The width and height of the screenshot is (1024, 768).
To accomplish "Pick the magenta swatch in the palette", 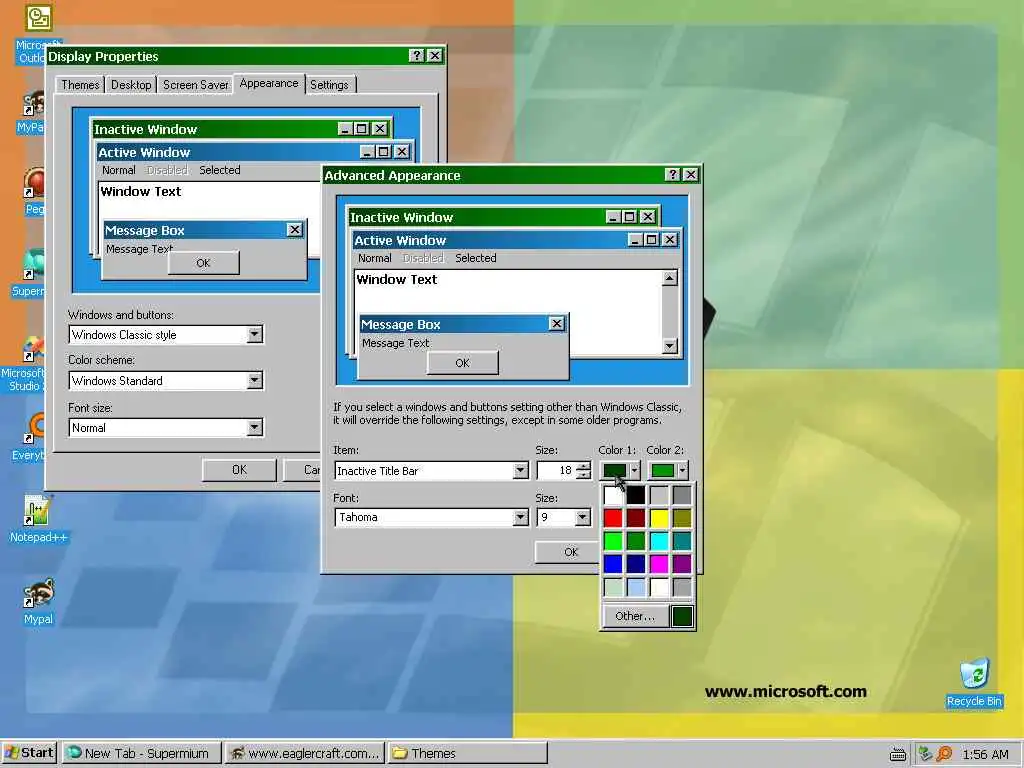I will coord(659,564).
